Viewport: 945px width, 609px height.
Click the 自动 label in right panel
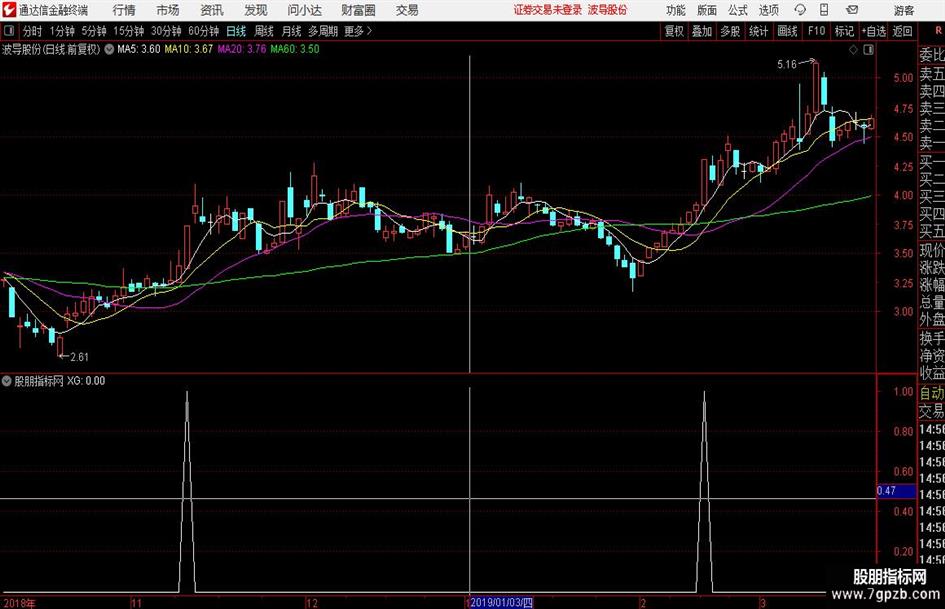pyautogui.click(x=932, y=393)
